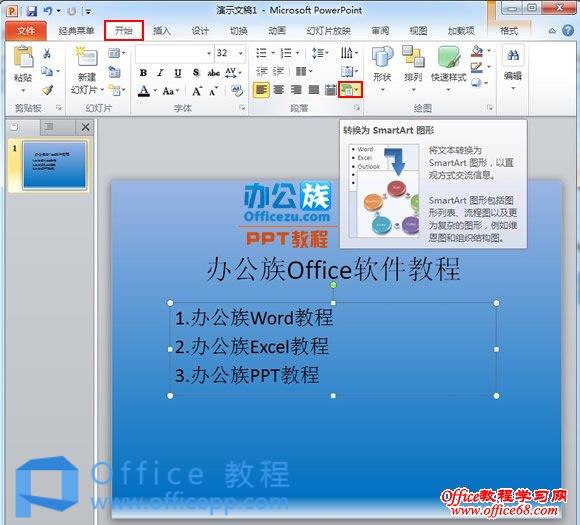This screenshot has height=525, width=580.
Task: Toggle Center text alignment
Action: click(x=279, y=90)
